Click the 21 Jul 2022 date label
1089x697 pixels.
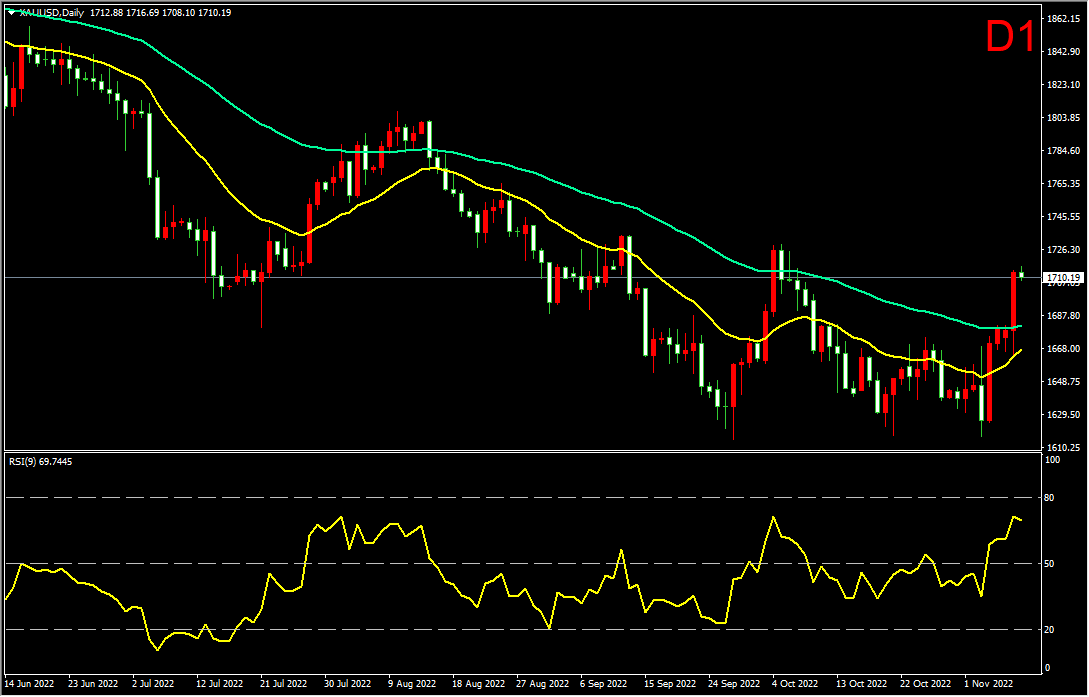284,684
